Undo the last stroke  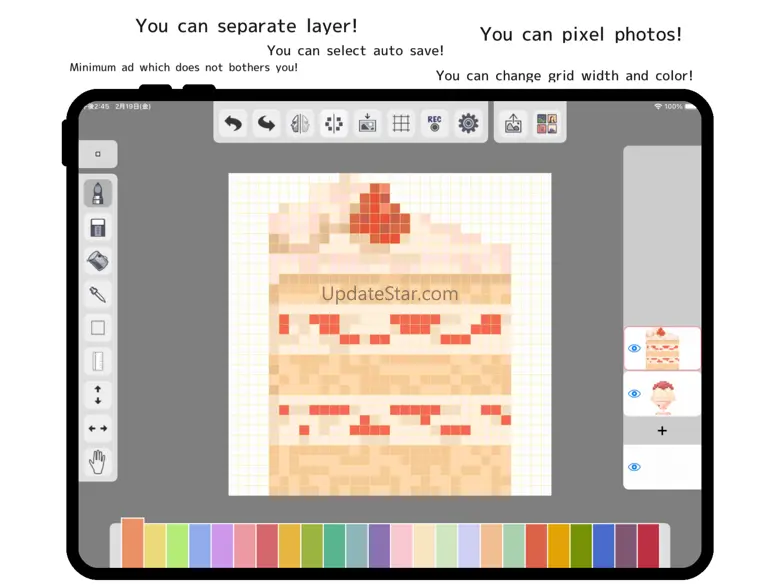pos(233,123)
